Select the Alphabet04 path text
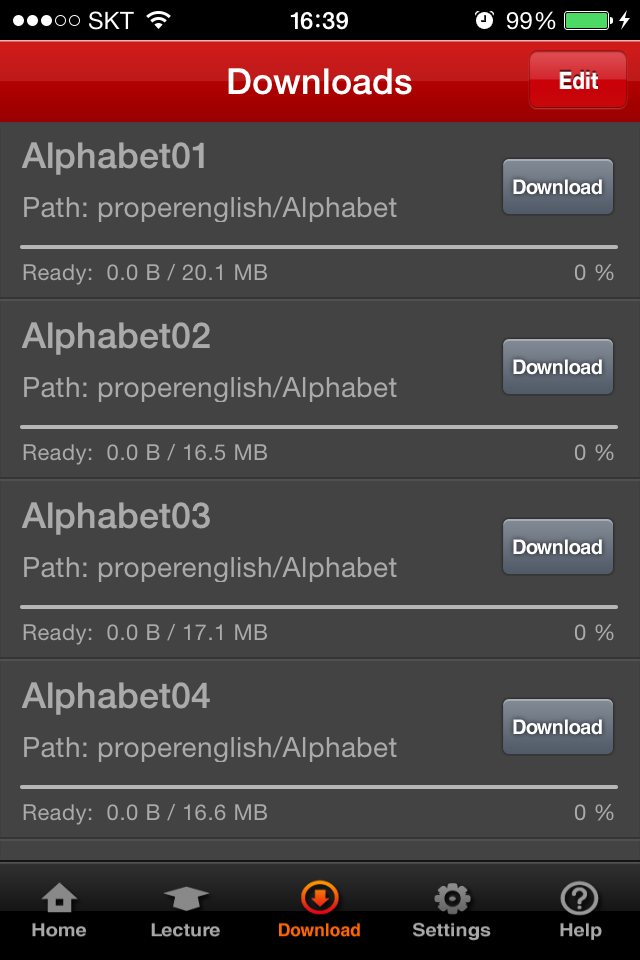Image resolution: width=640 pixels, height=960 pixels. coord(209,748)
